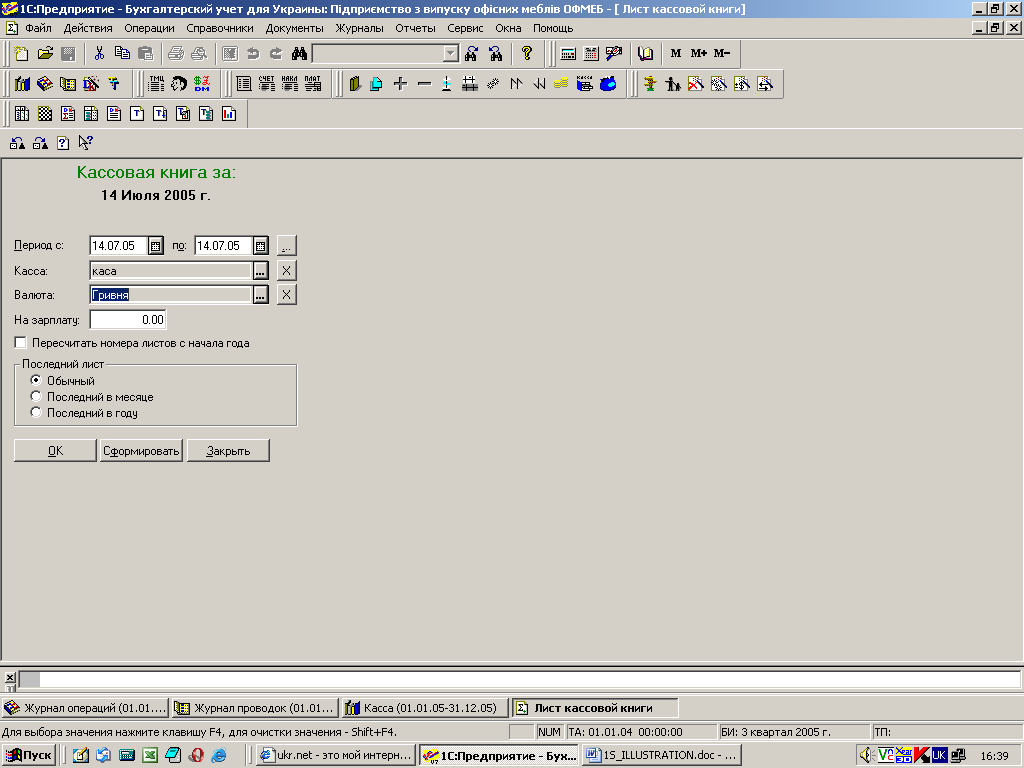Open the Справочники menu
The image size is (1024, 768).
point(220,28)
